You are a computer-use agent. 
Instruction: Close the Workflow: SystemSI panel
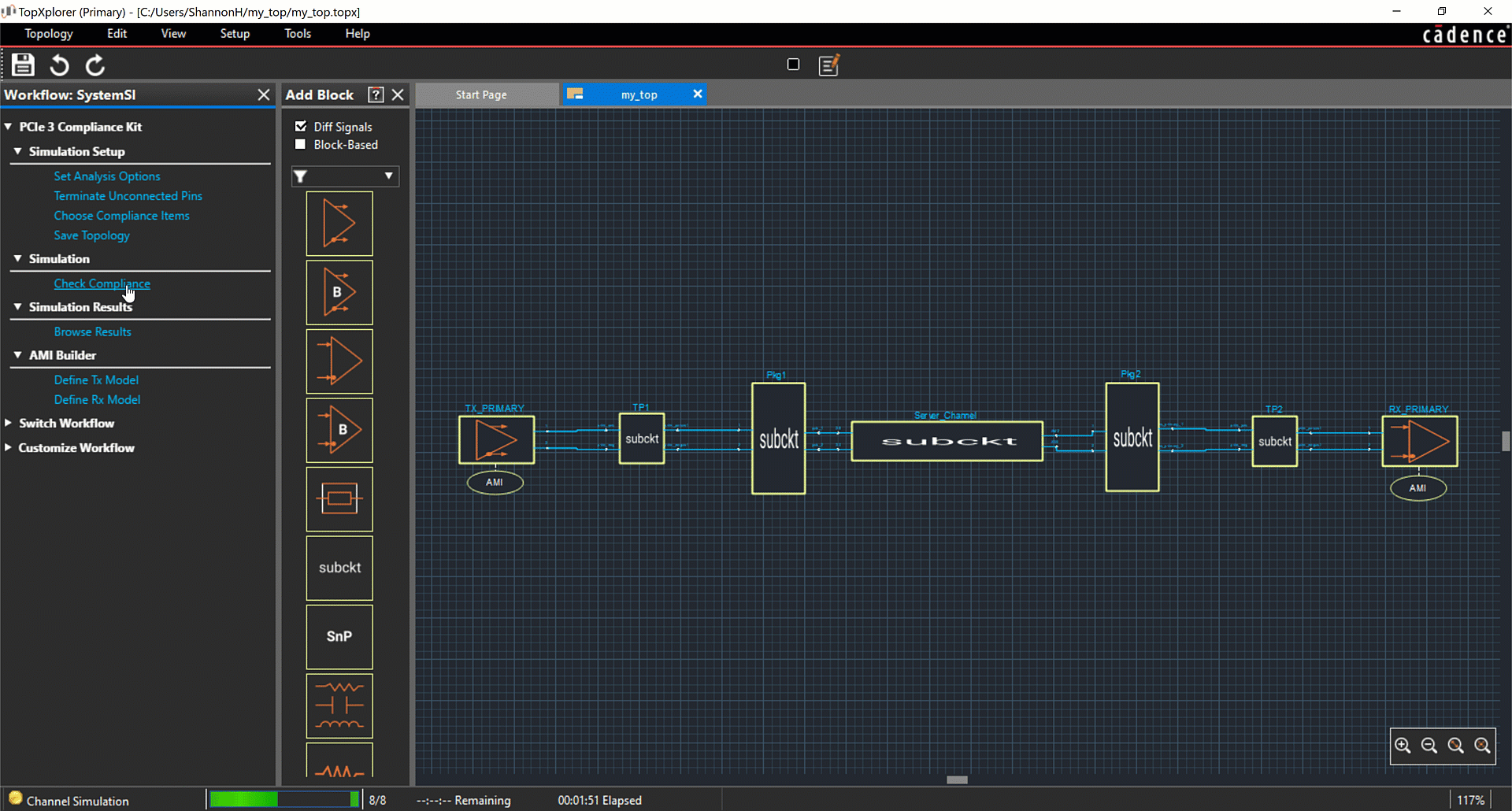point(264,94)
